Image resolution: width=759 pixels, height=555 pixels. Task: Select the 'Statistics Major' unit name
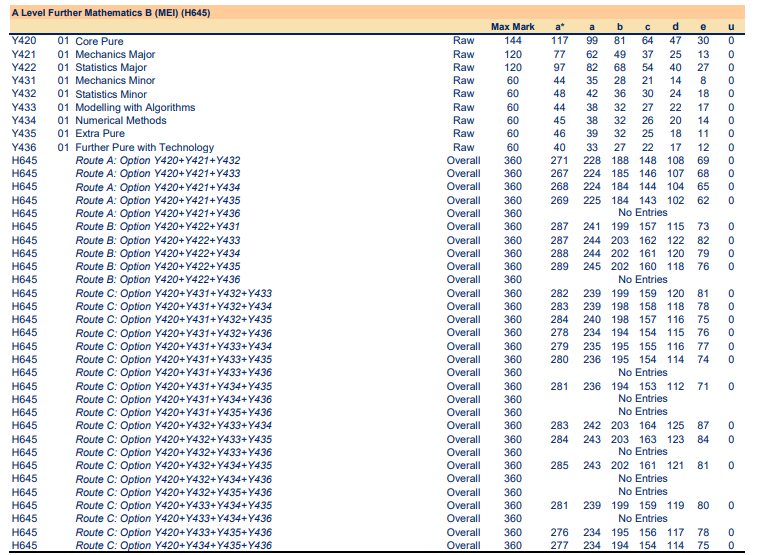[111, 67]
